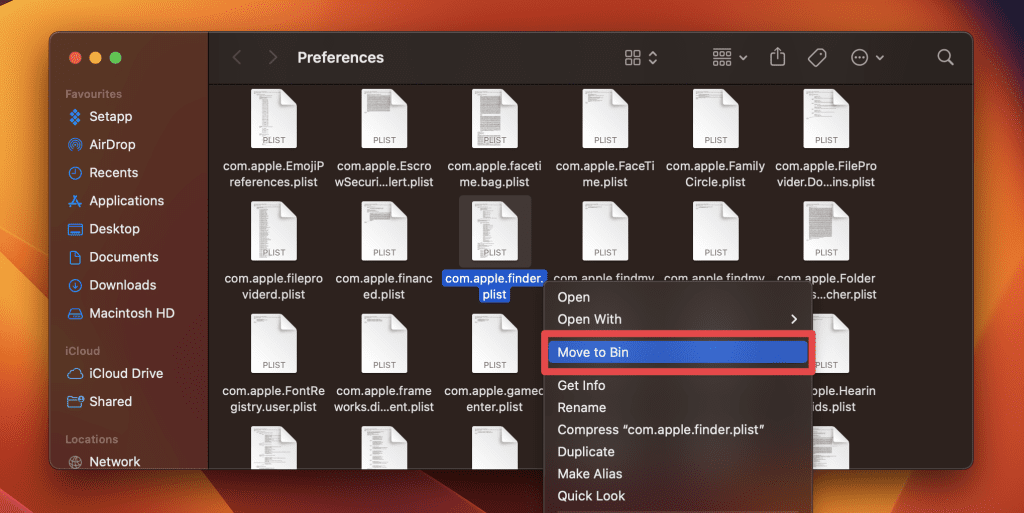1024x513 pixels.
Task: Open the Action ellipsis menu
Action: click(x=867, y=57)
